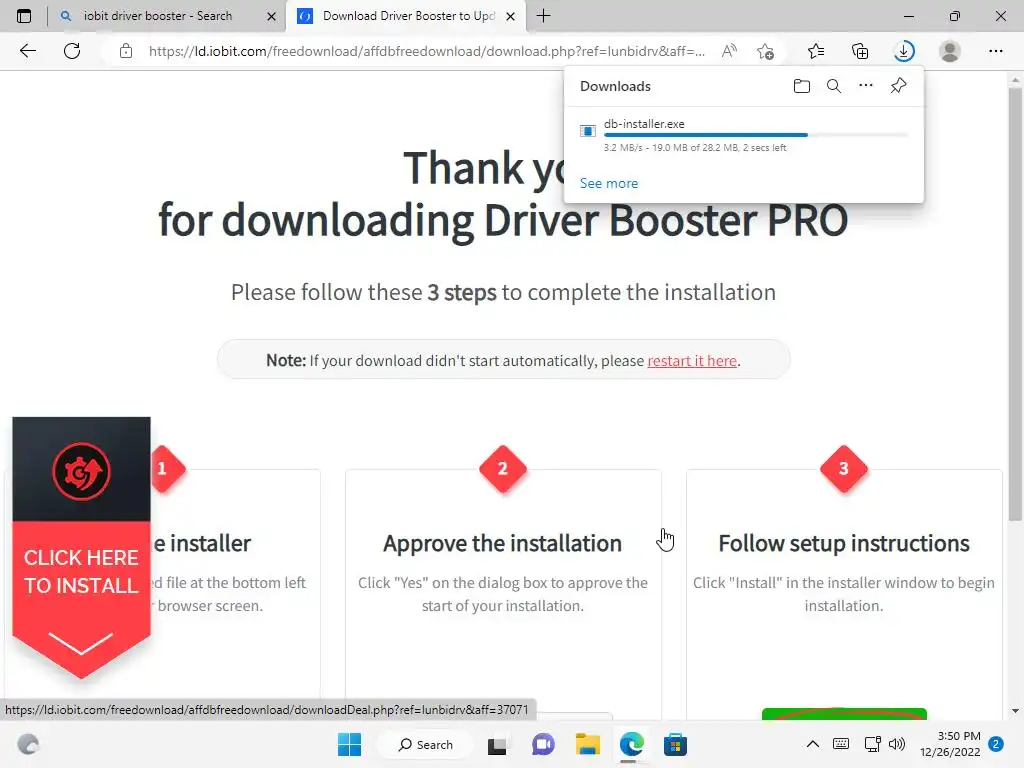Click Microsoft Edge taskbar icon
Image resolution: width=1024 pixels, height=768 pixels.
point(632,744)
